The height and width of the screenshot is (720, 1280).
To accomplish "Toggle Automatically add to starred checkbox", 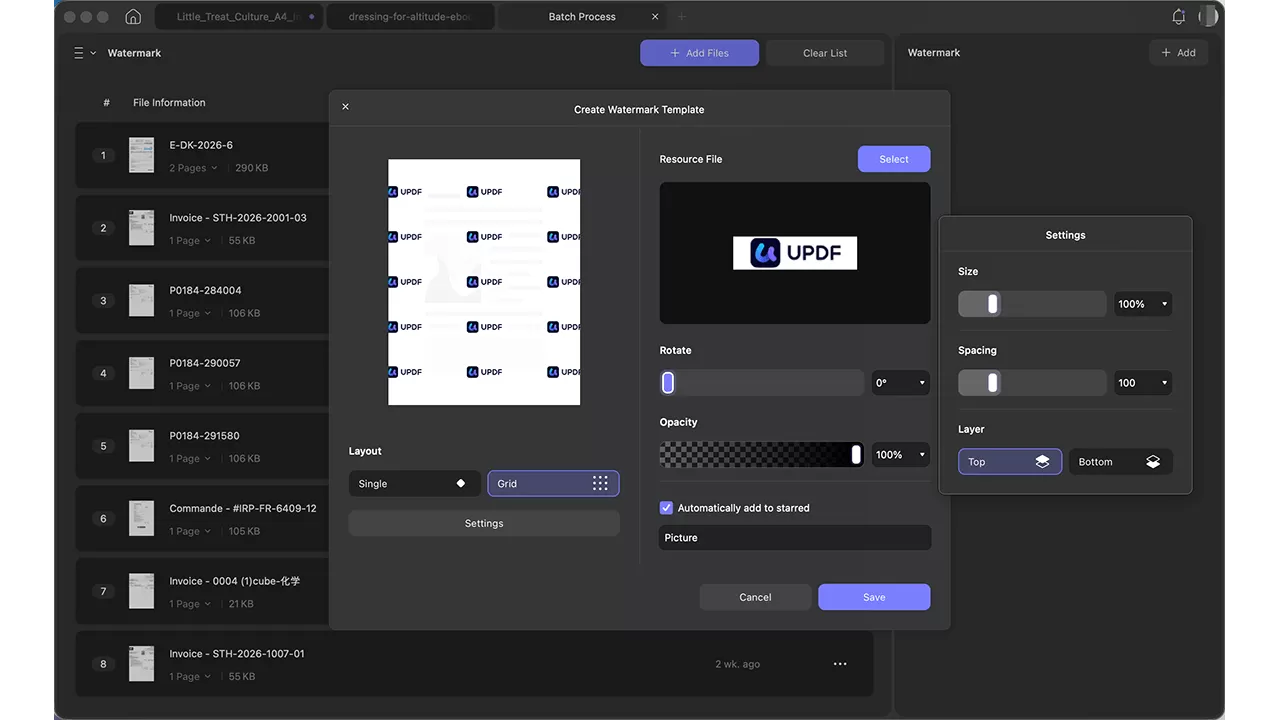I will pyautogui.click(x=667, y=508).
